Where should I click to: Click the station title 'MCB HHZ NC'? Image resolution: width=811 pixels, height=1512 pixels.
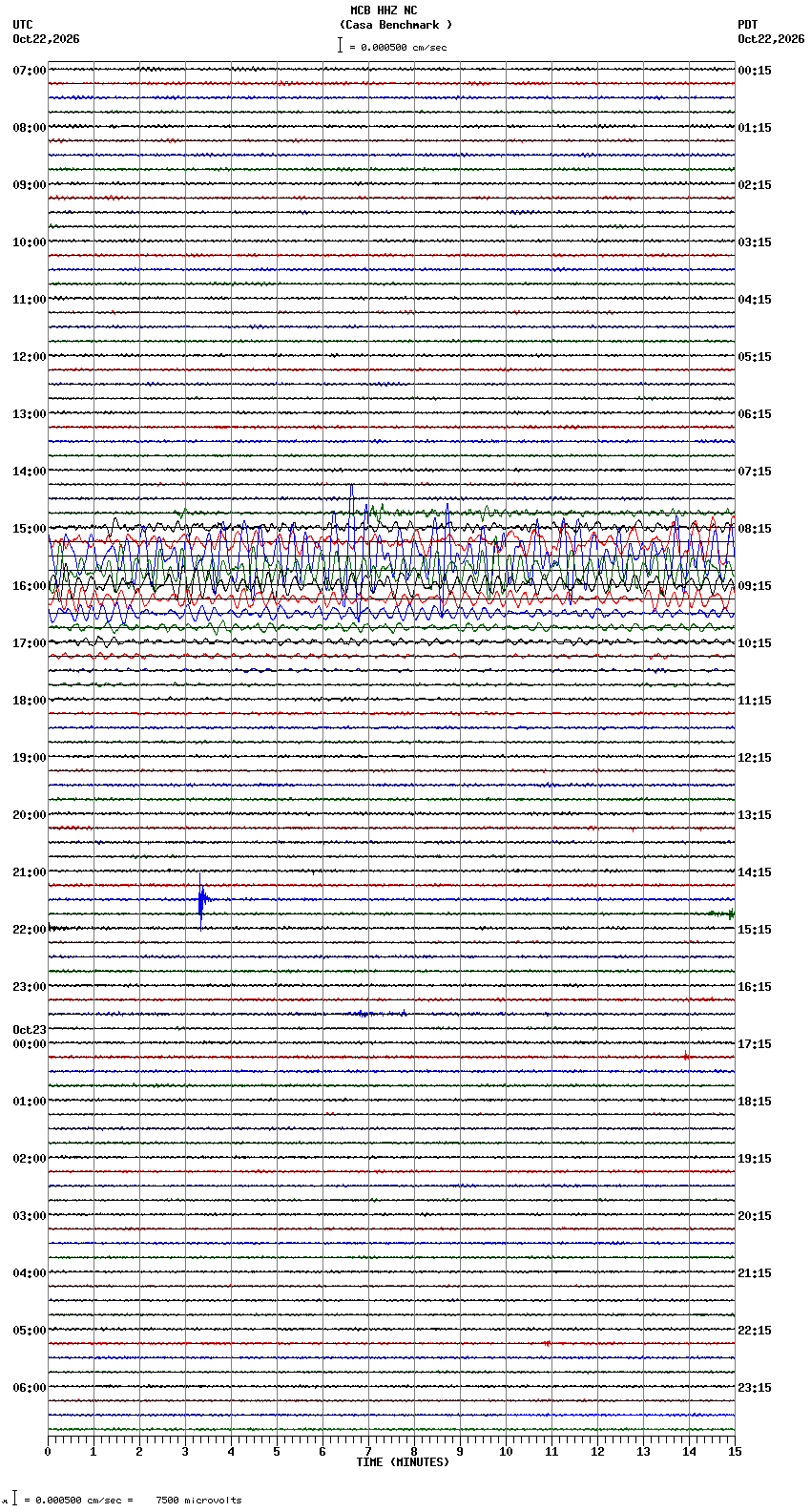pos(384,10)
